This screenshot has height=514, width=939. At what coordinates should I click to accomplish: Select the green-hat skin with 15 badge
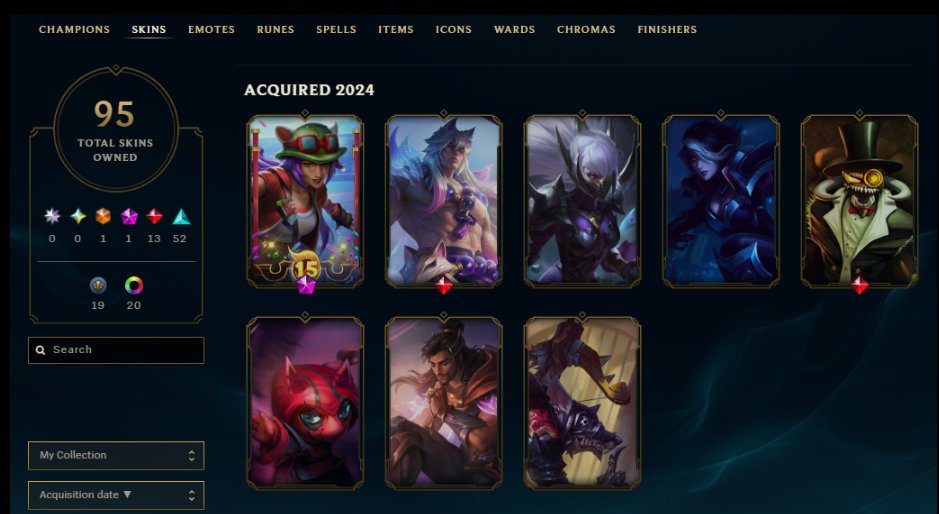click(305, 201)
